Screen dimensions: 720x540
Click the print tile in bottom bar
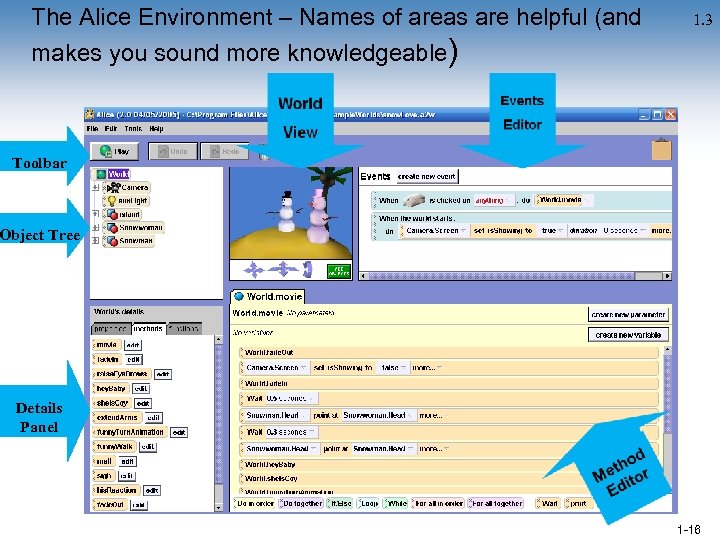click(x=577, y=503)
